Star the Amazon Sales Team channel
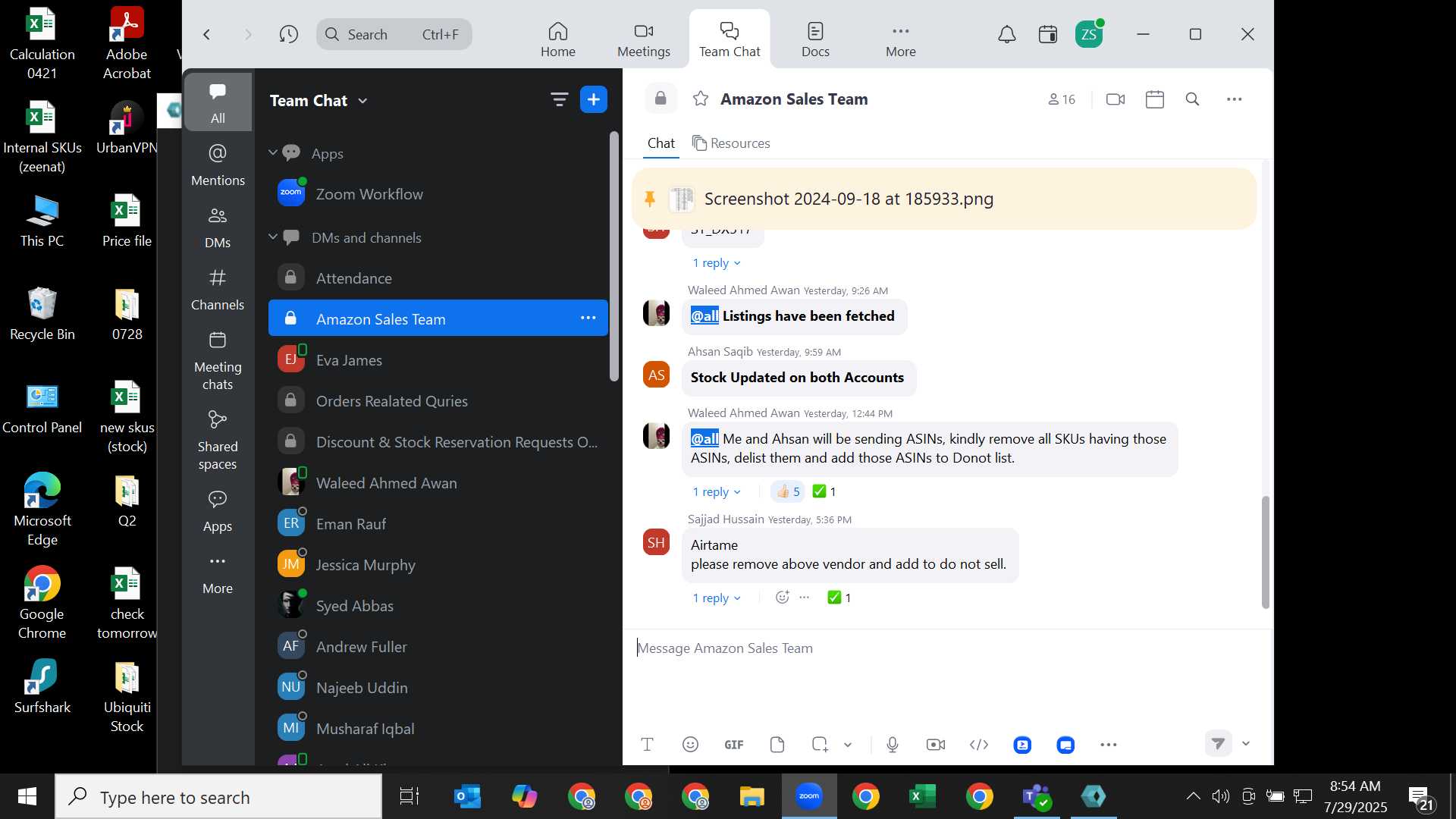 coord(701,99)
